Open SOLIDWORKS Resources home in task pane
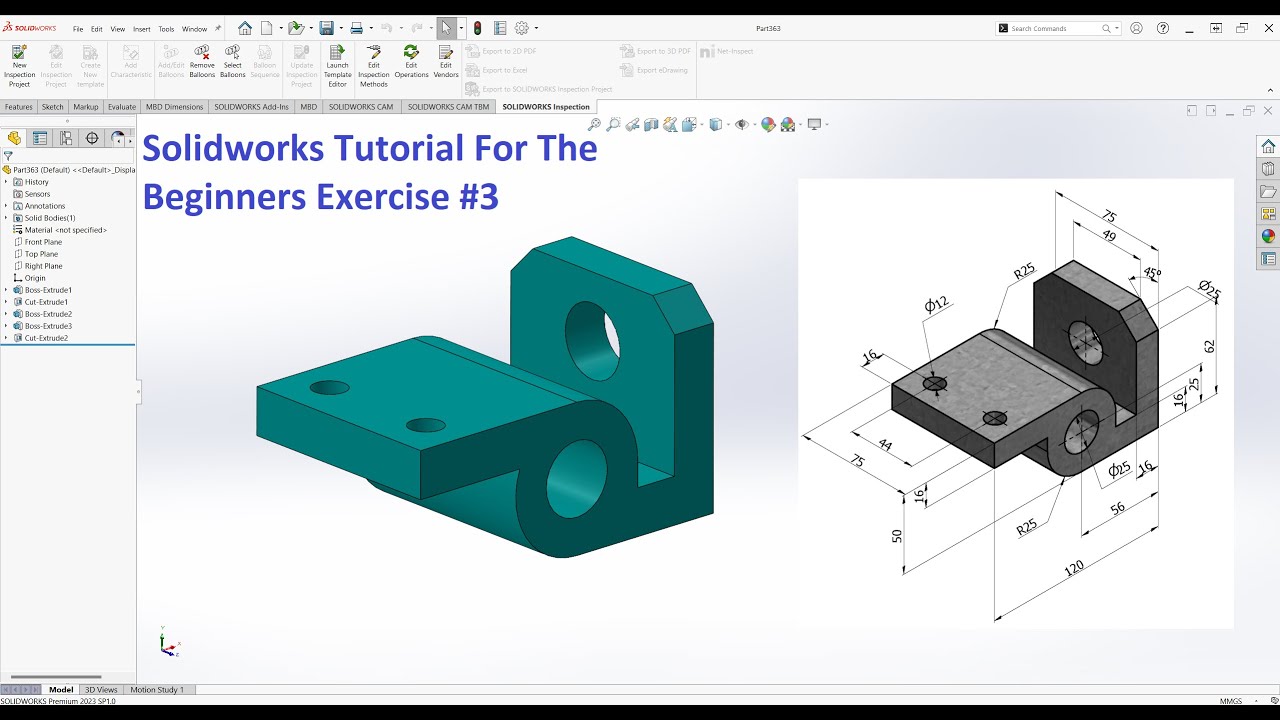This screenshot has height=720, width=1280. pyautogui.click(x=1268, y=146)
